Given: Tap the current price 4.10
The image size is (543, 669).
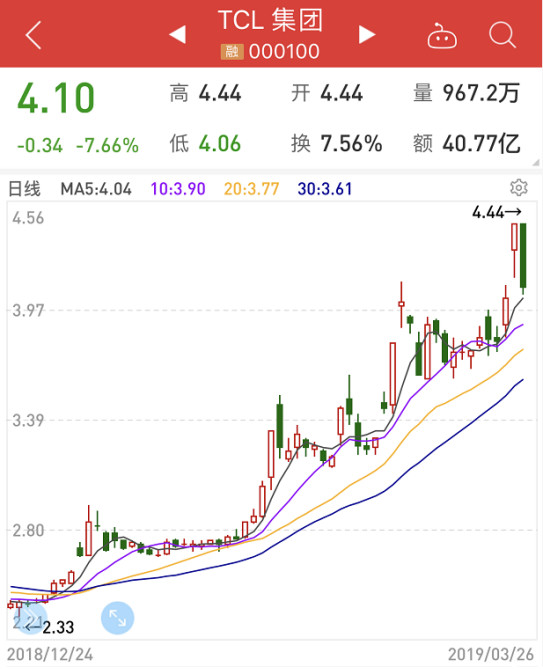Looking at the screenshot, I should point(56,99).
